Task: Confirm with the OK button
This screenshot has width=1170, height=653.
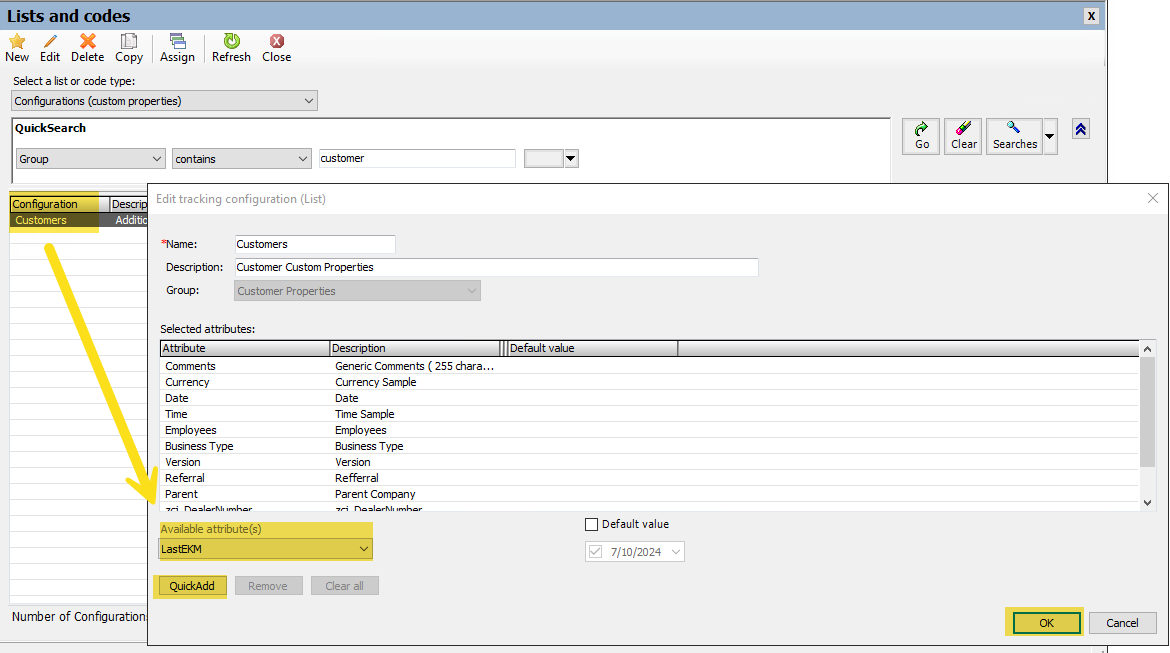Action: point(1046,623)
